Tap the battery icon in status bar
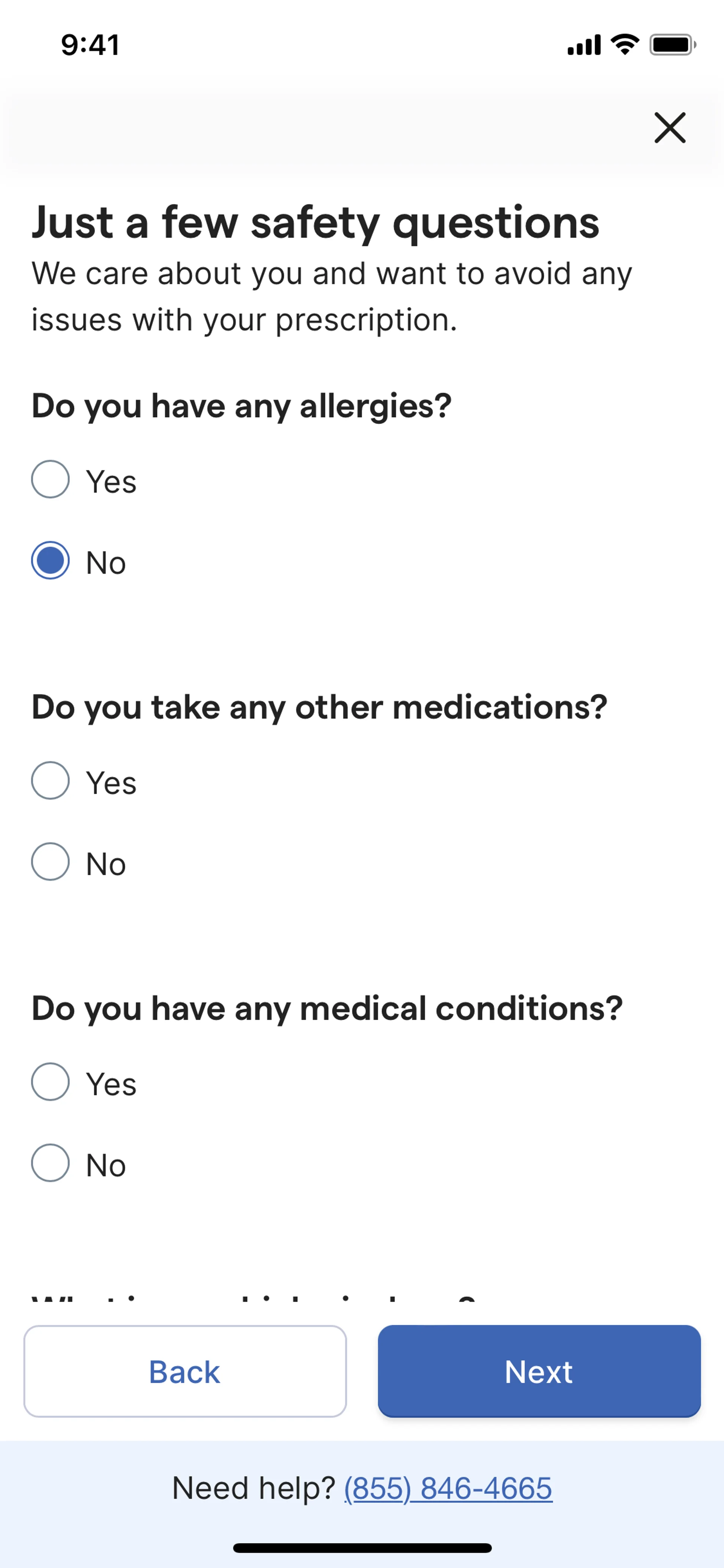 (672, 45)
